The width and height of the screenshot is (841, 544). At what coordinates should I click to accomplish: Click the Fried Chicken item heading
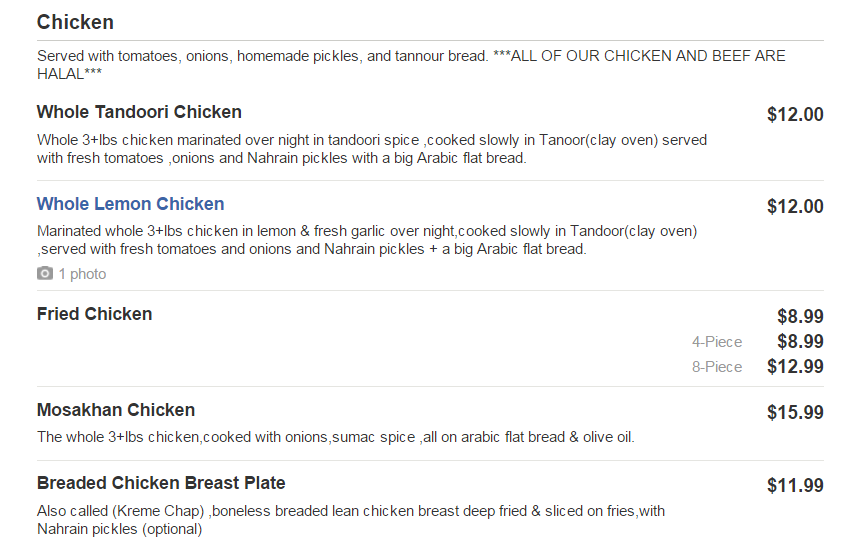94,314
